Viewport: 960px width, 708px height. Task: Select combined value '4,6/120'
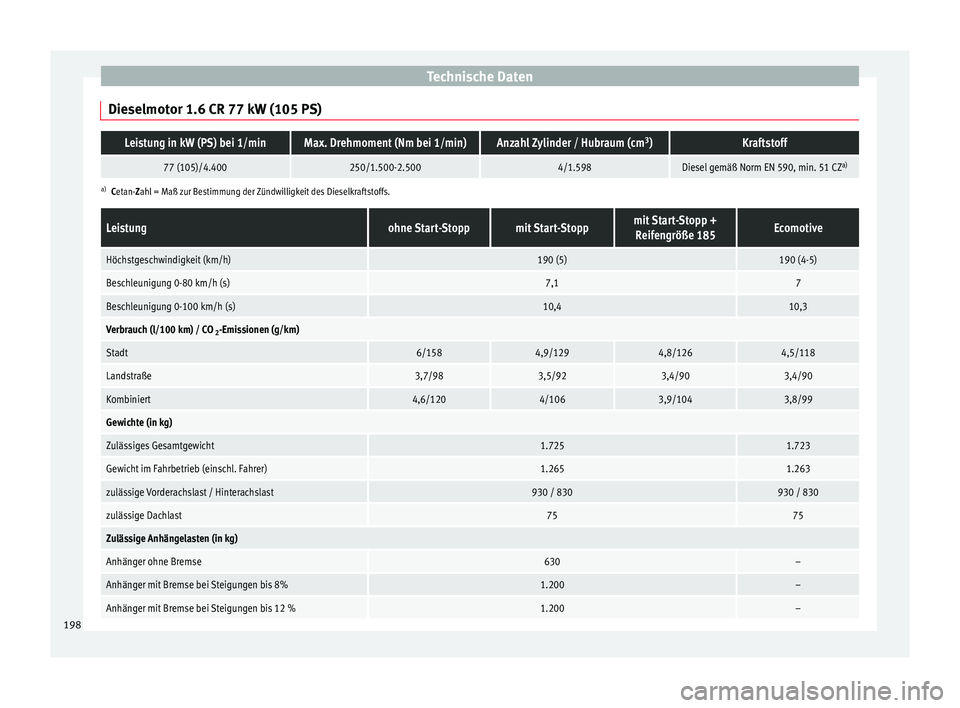pos(429,399)
